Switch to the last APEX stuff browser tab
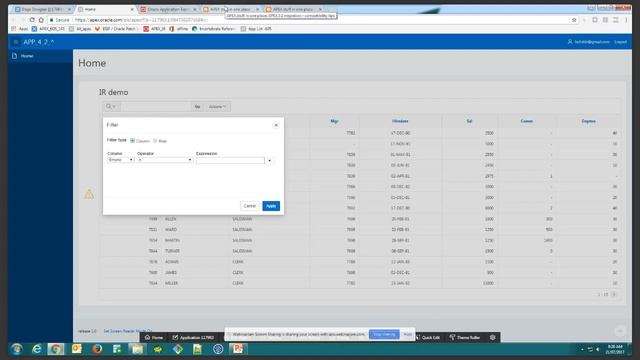This screenshot has height=360, width=640. coord(294,9)
